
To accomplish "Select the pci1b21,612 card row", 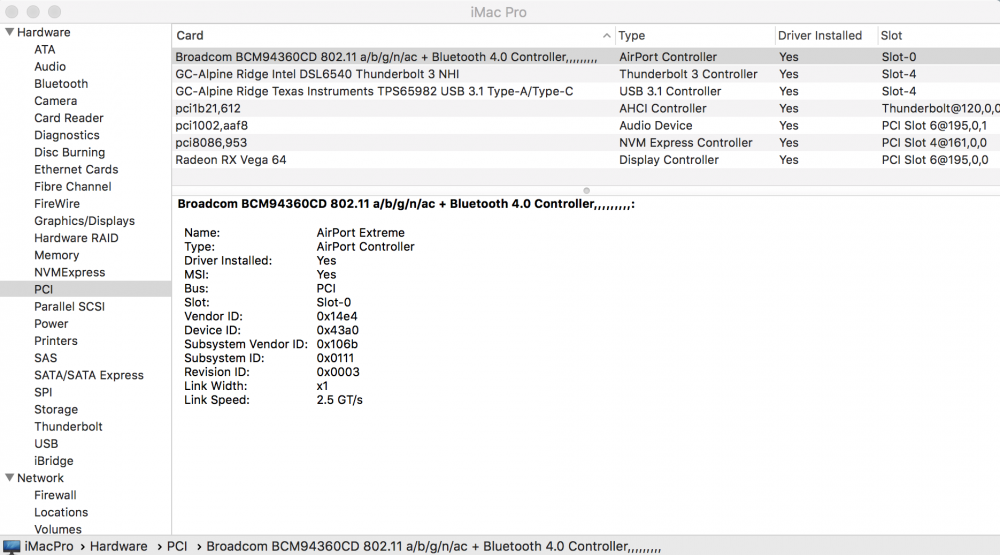I will (x=585, y=108).
